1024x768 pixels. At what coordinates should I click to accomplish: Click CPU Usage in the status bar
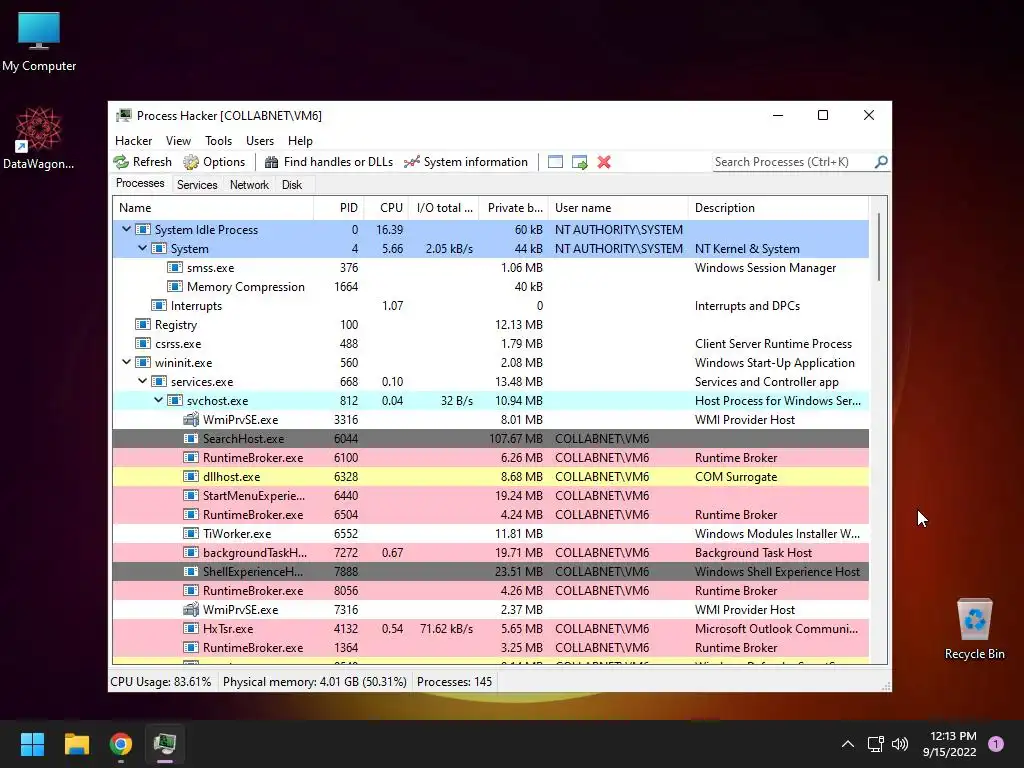(161, 682)
